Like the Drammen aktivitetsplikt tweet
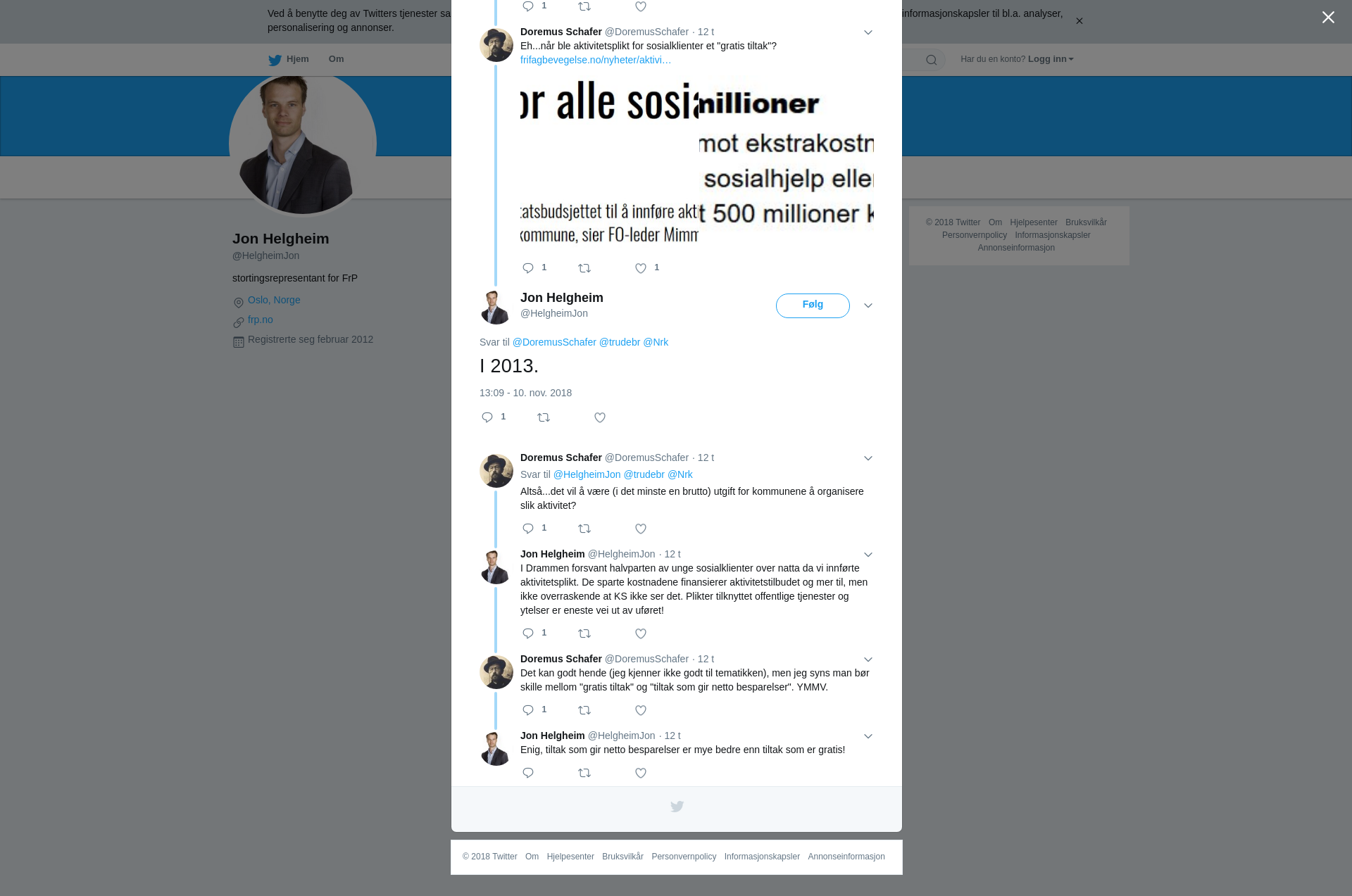Screen dimensions: 1352x896 [641, 634]
